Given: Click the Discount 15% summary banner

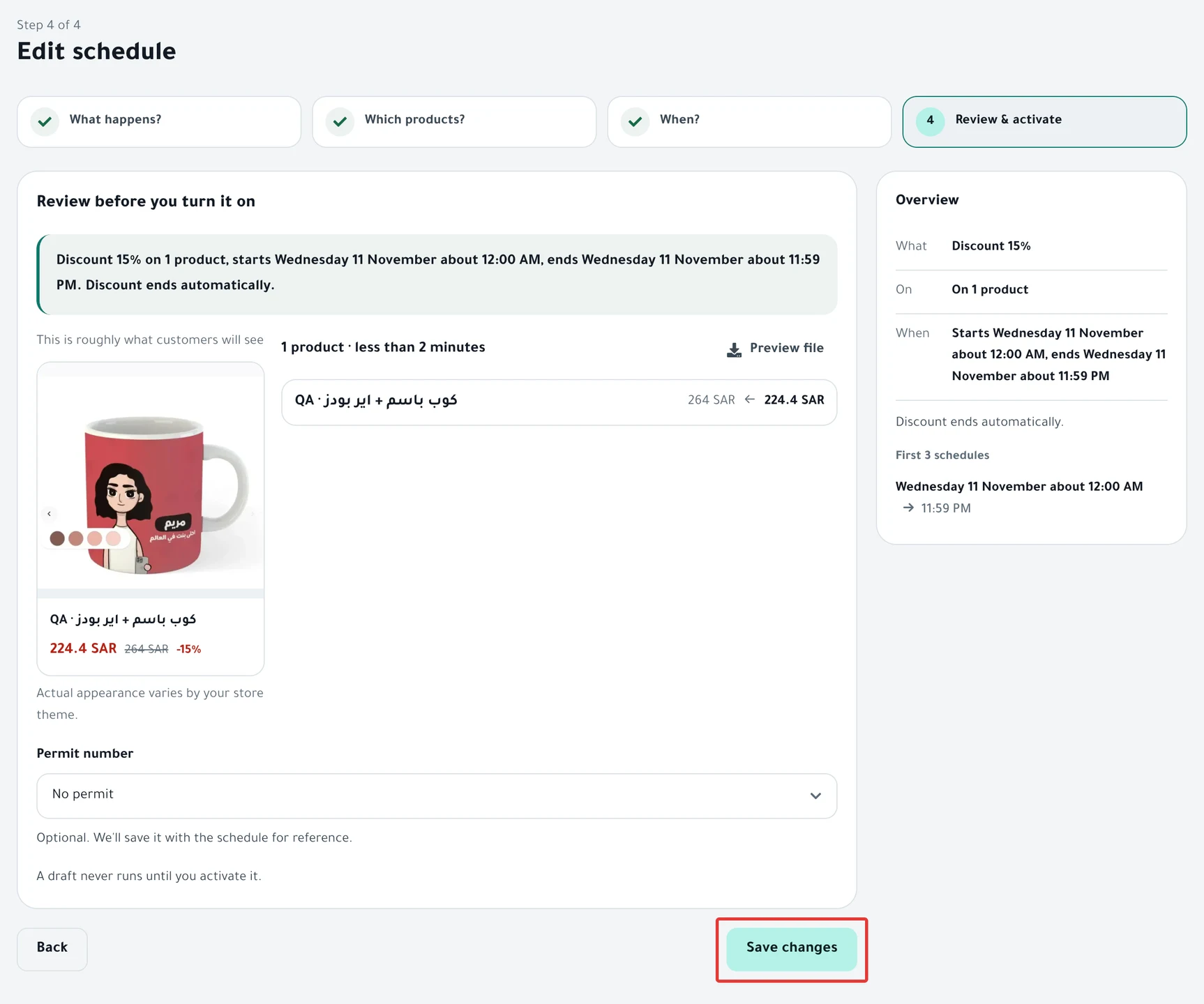Looking at the screenshot, I should [x=437, y=274].
